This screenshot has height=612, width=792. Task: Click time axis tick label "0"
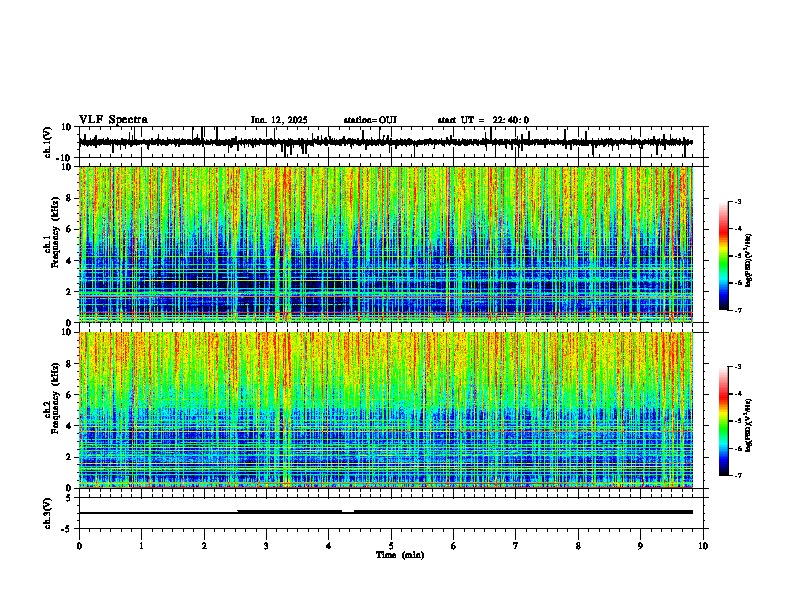79,546
